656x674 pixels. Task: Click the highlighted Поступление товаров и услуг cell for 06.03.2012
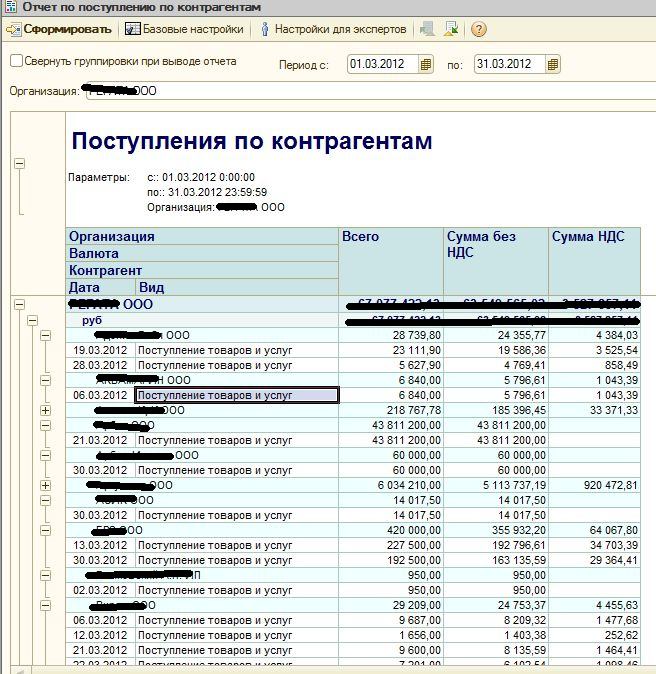click(237, 395)
